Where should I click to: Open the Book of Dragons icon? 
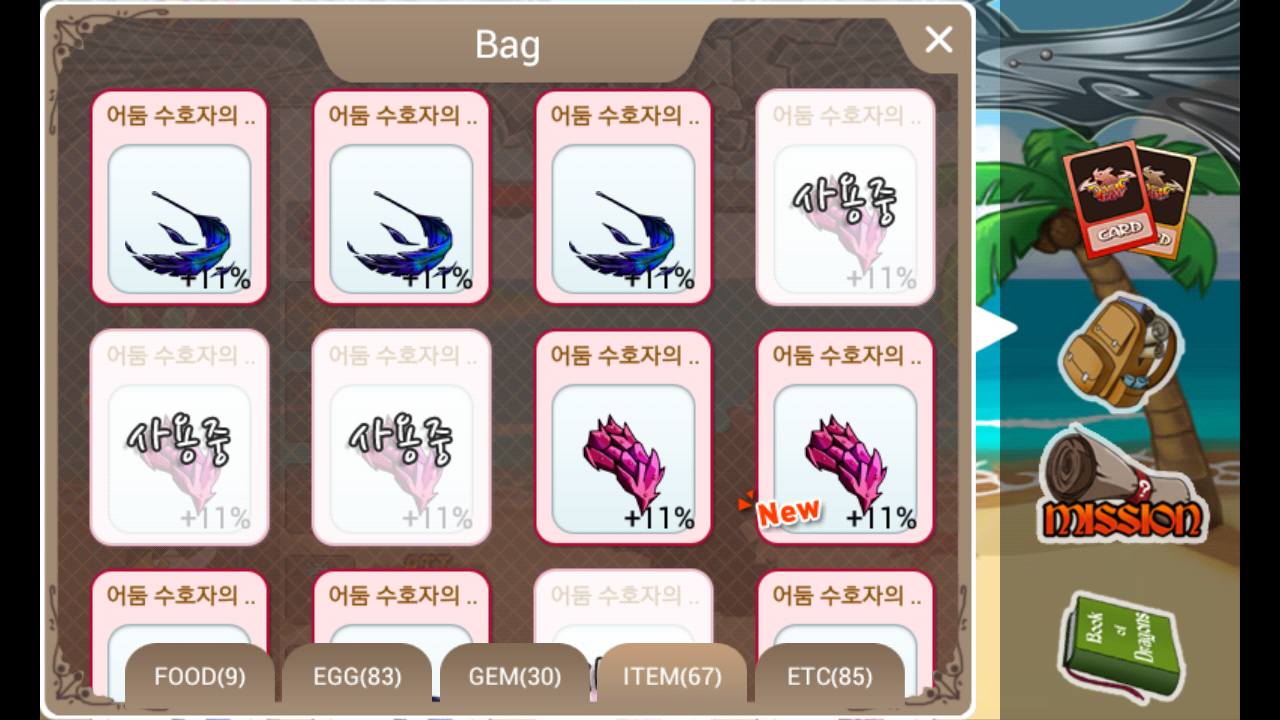(x=1122, y=646)
